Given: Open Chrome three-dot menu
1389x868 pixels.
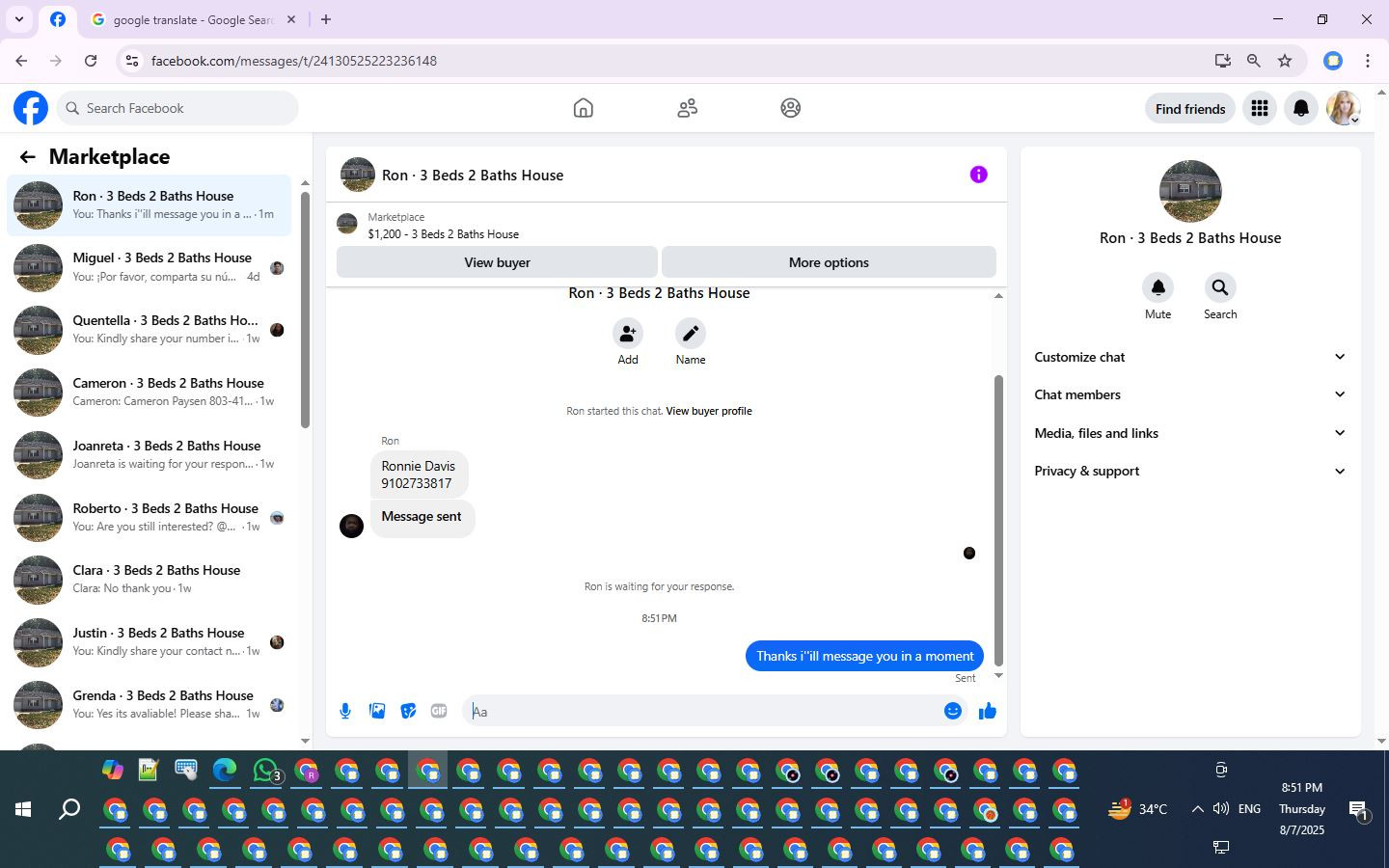Looking at the screenshot, I should pyautogui.click(x=1368, y=61).
